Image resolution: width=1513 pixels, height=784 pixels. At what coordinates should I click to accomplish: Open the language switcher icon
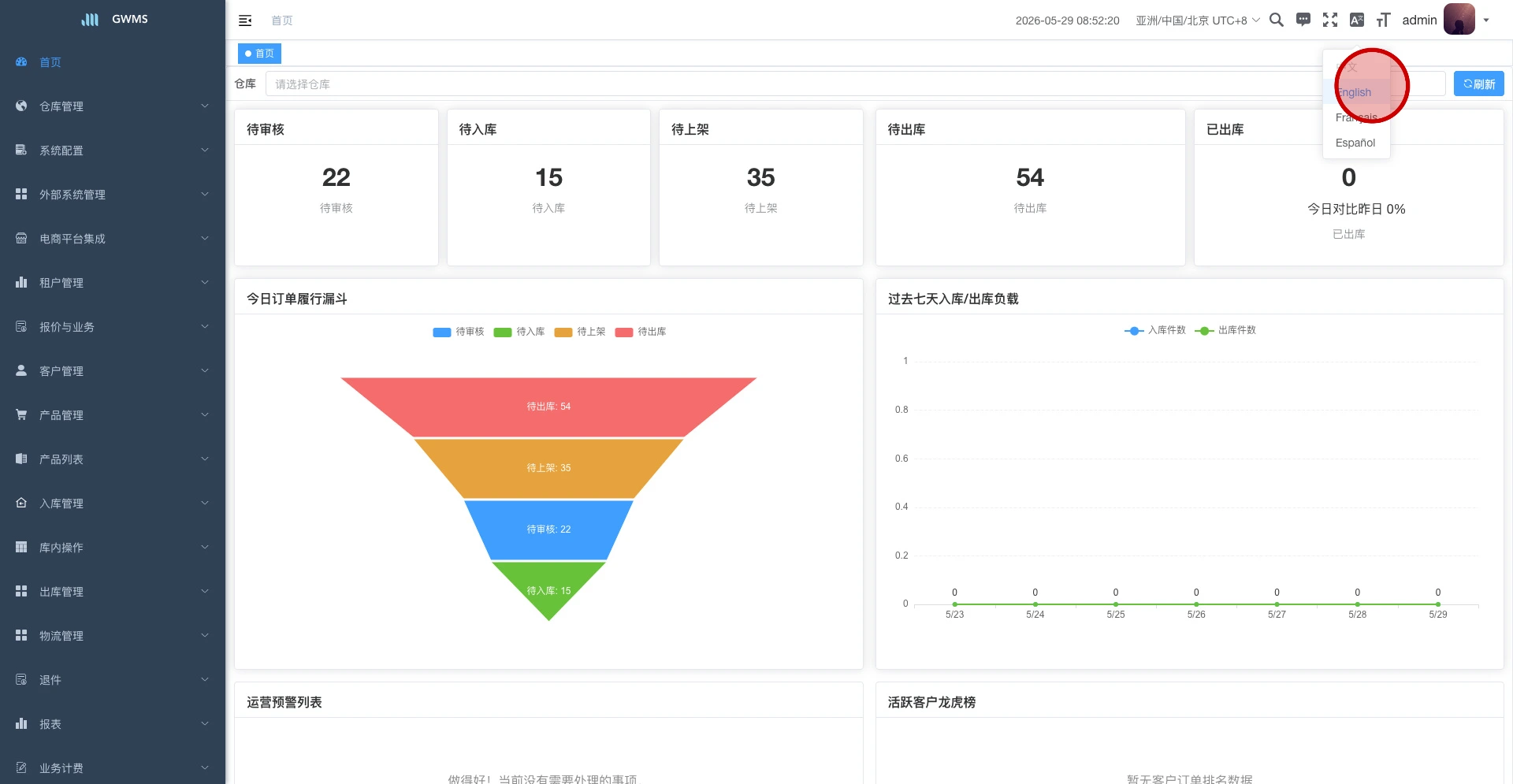(1357, 20)
